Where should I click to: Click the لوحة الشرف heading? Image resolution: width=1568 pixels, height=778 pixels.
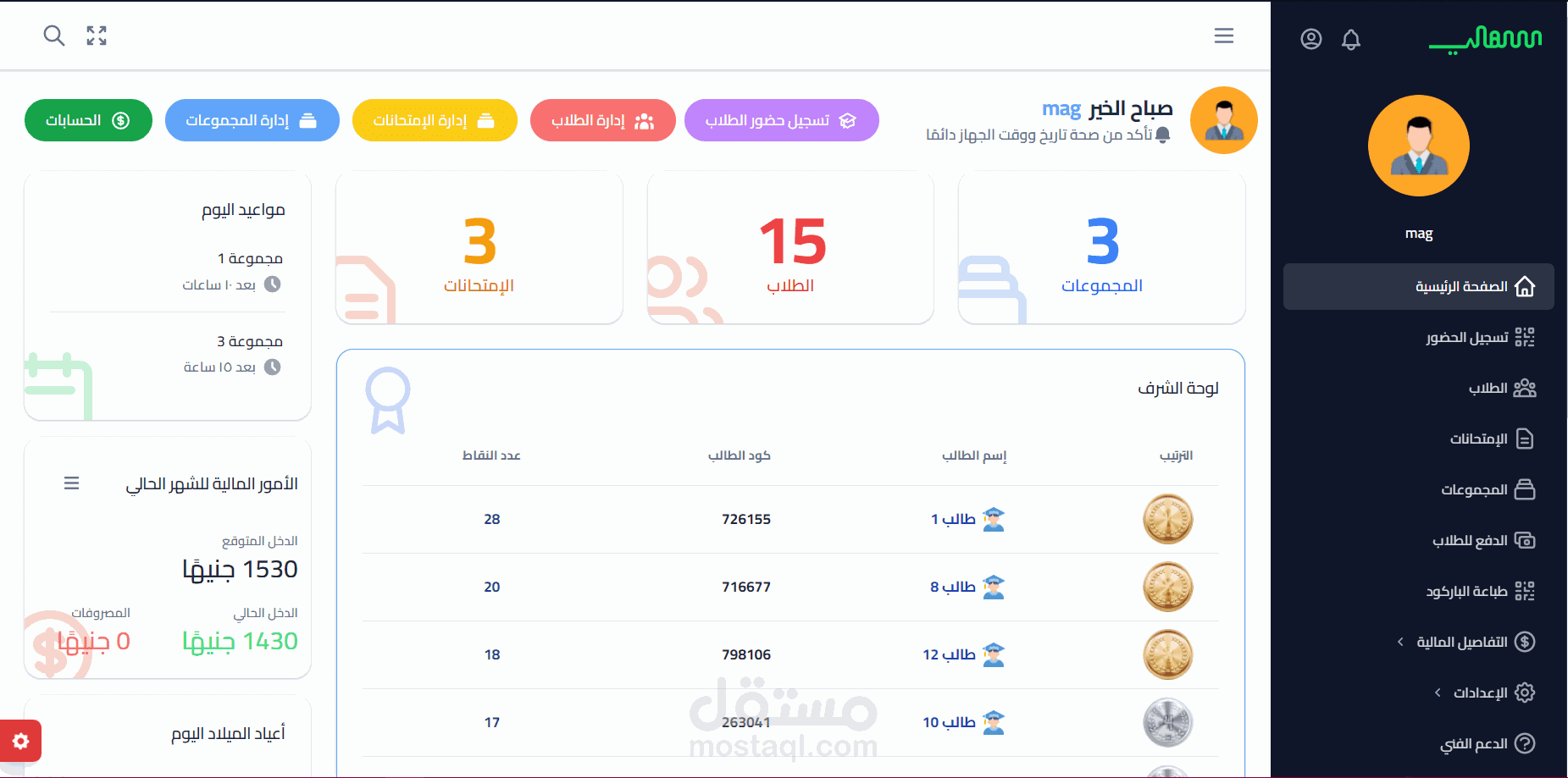[1178, 388]
